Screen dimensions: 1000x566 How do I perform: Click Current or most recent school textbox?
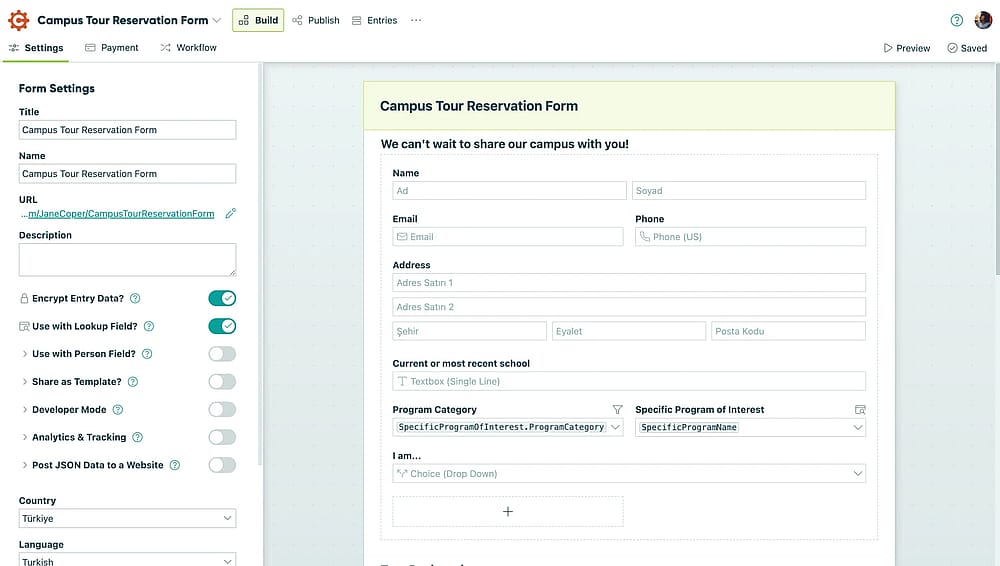(629, 382)
